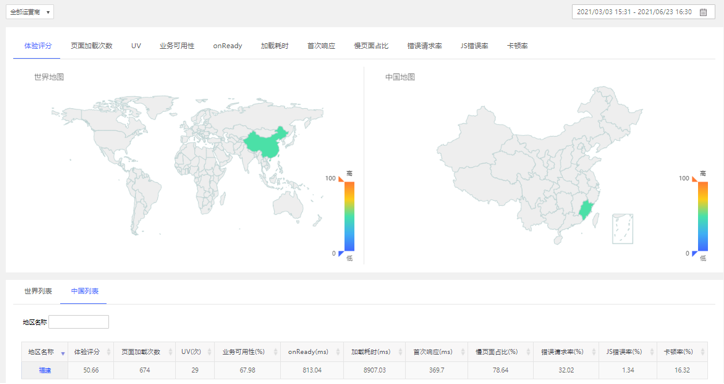Click highlighted Fujian province on China map
Image resolution: width=724 pixels, height=384 pixels.
(x=585, y=210)
